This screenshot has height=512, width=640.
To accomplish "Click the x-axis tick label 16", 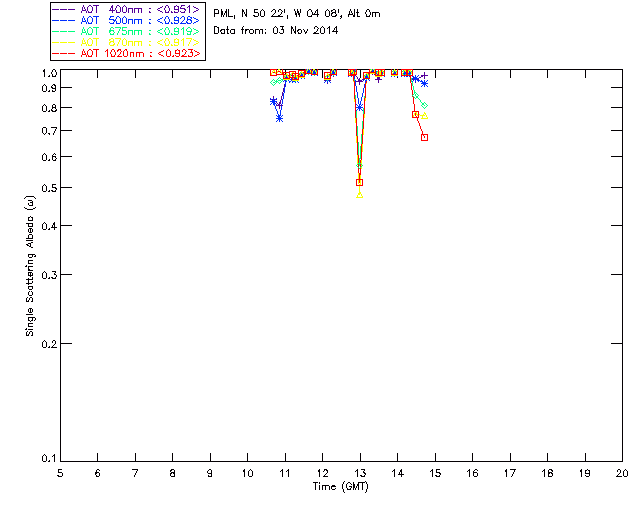I will [x=472, y=474].
